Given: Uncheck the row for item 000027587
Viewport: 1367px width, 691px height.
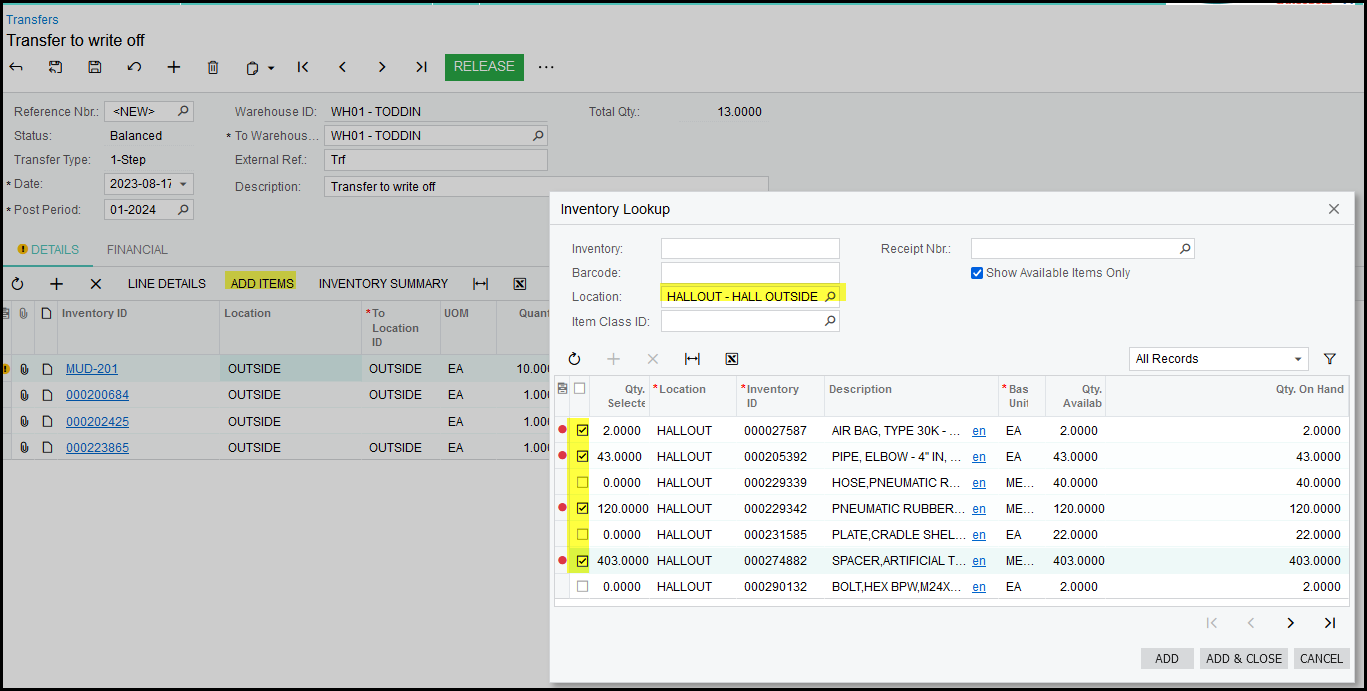Looking at the screenshot, I should pos(583,431).
